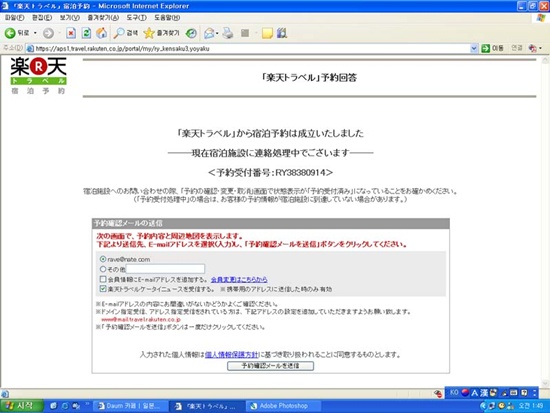Open the 파일(F) menu
550x413 pixels.
click(14, 18)
